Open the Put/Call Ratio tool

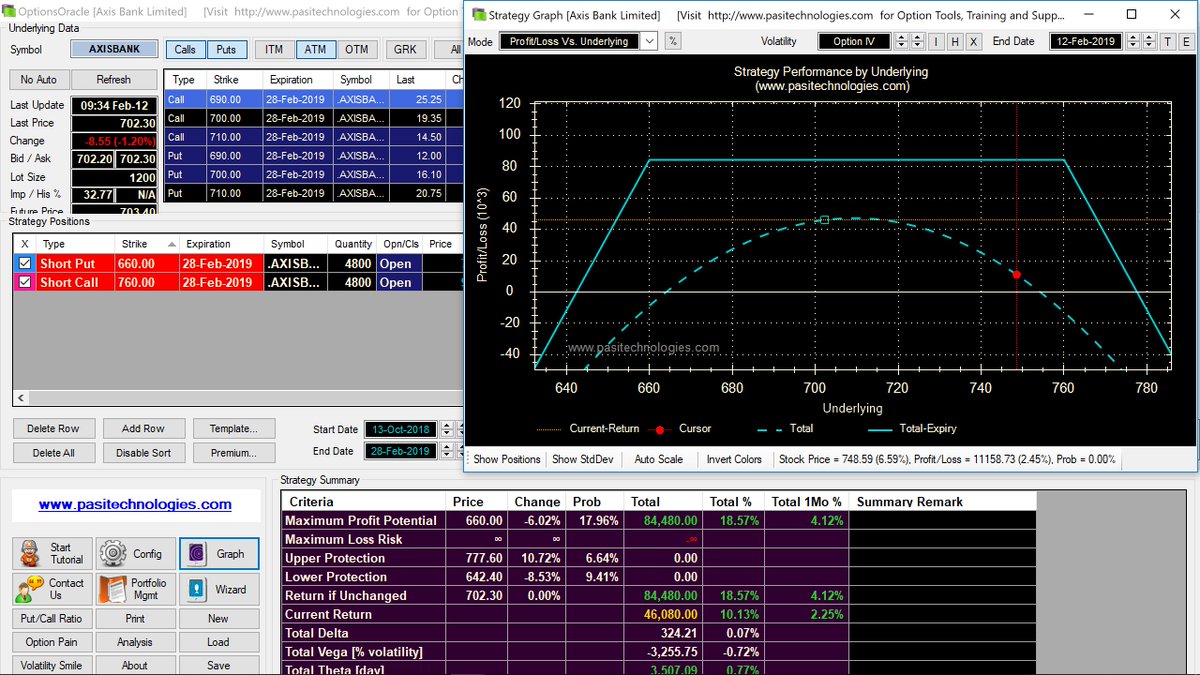click(x=54, y=618)
